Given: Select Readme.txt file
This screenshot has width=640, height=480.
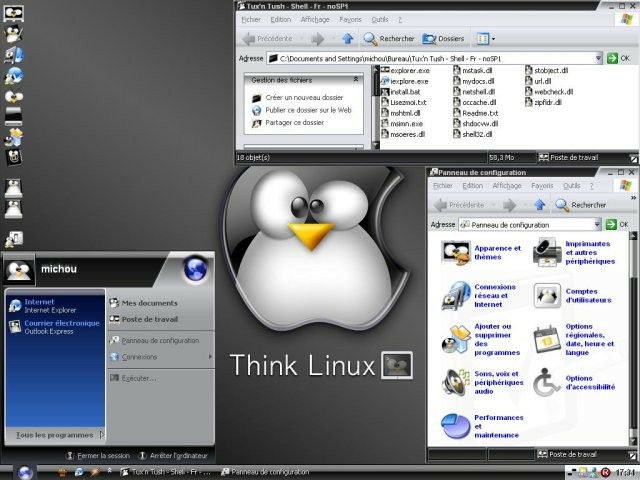Looking at the screenshot, I should [476, 113].
